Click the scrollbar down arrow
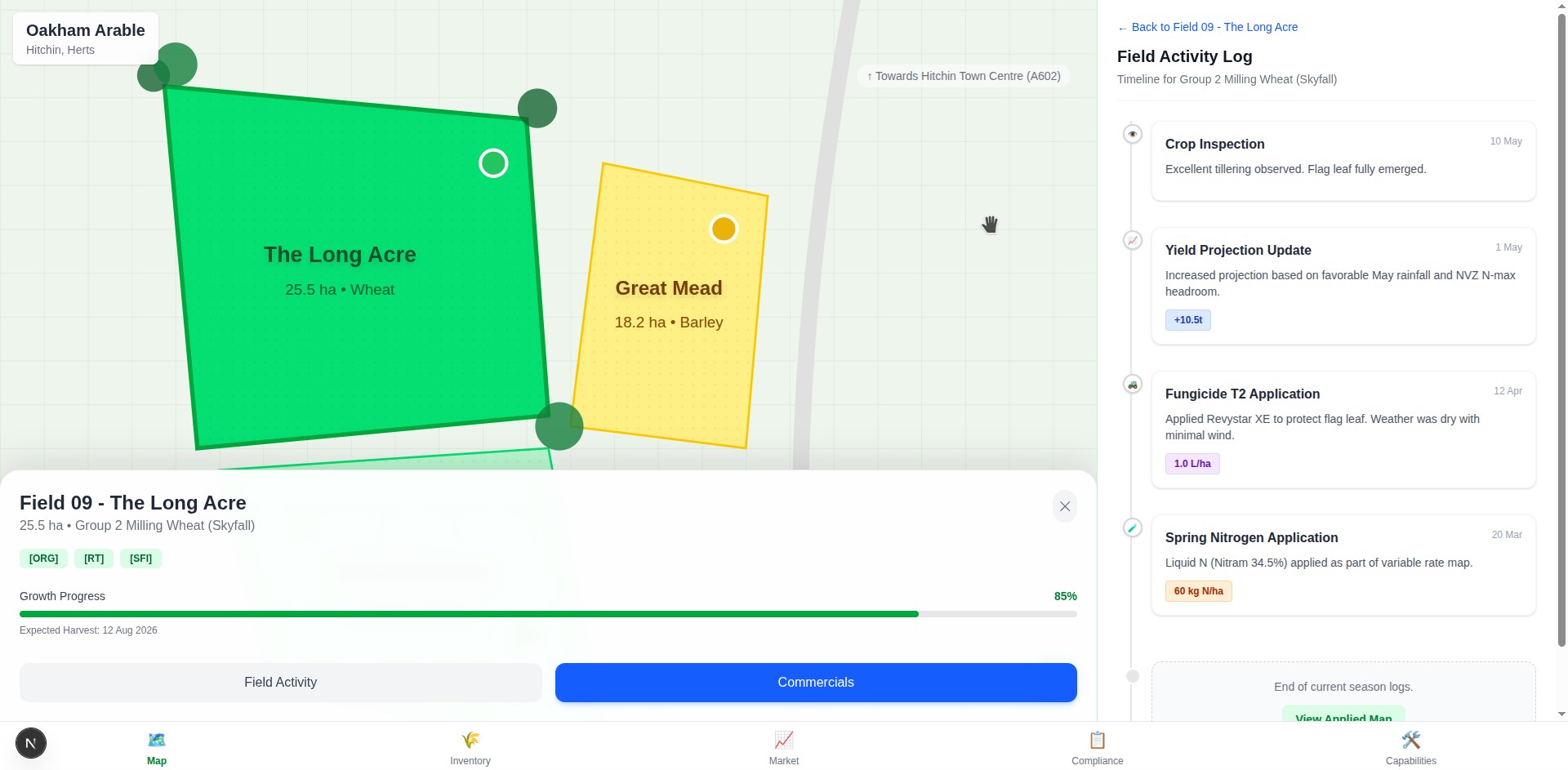1568x770 pixels. 1561,714
